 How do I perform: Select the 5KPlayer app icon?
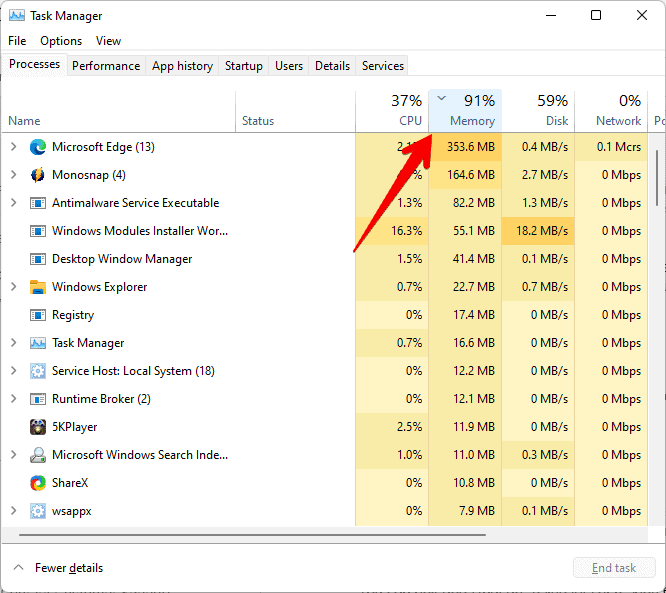tap(38, 427)
